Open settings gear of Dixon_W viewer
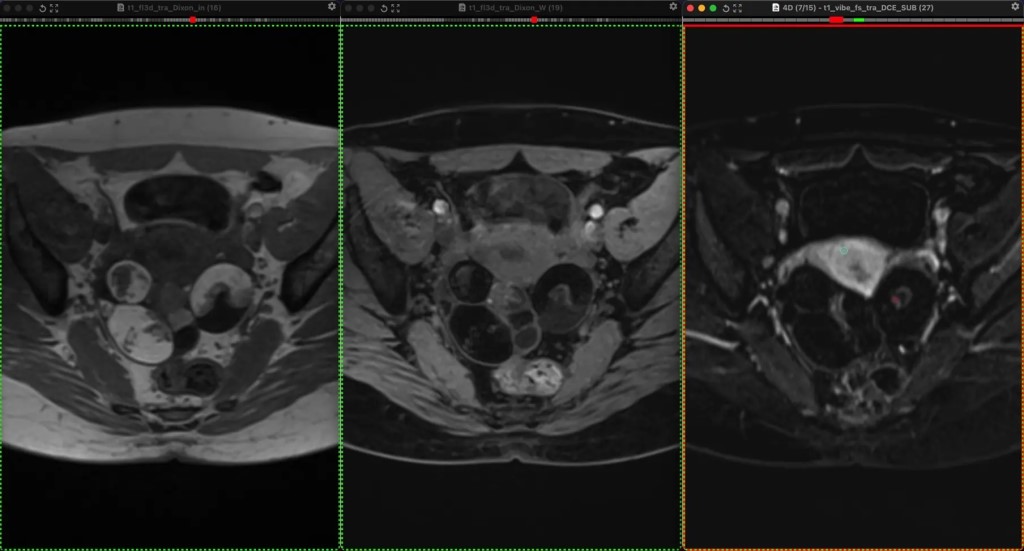1024x551 pixels. click(673, 7)
